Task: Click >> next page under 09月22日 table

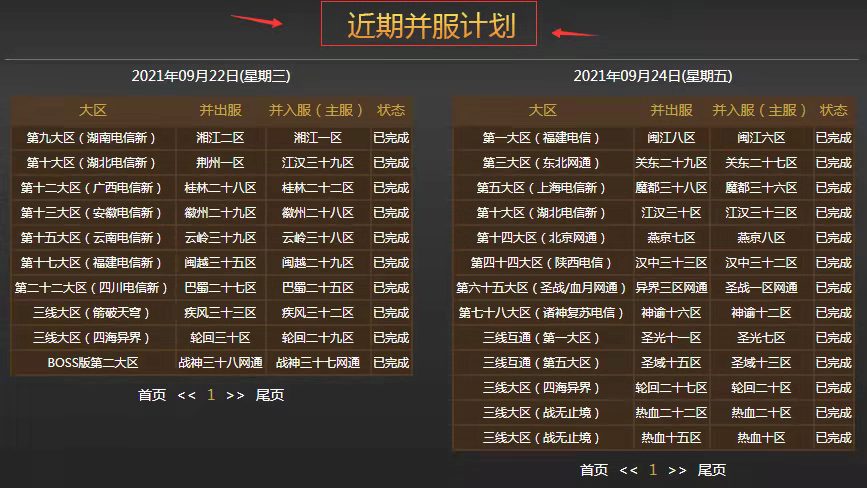Action: (x=235, y=395)
